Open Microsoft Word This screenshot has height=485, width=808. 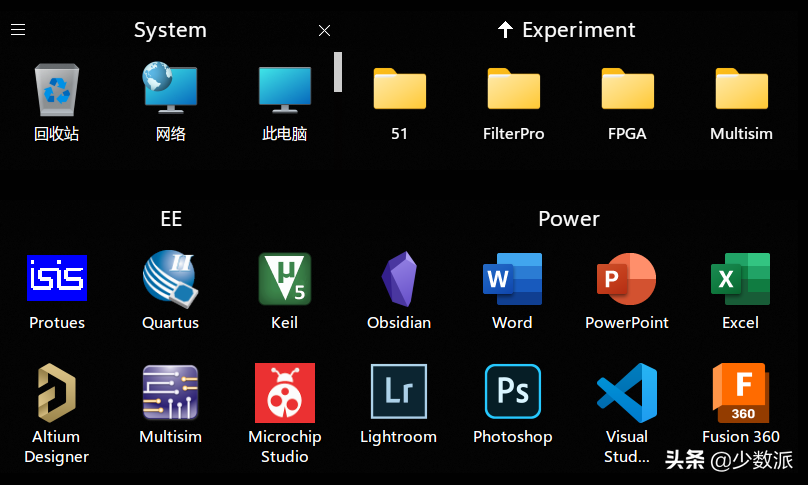pyautogui.click(x=512, y=279)
